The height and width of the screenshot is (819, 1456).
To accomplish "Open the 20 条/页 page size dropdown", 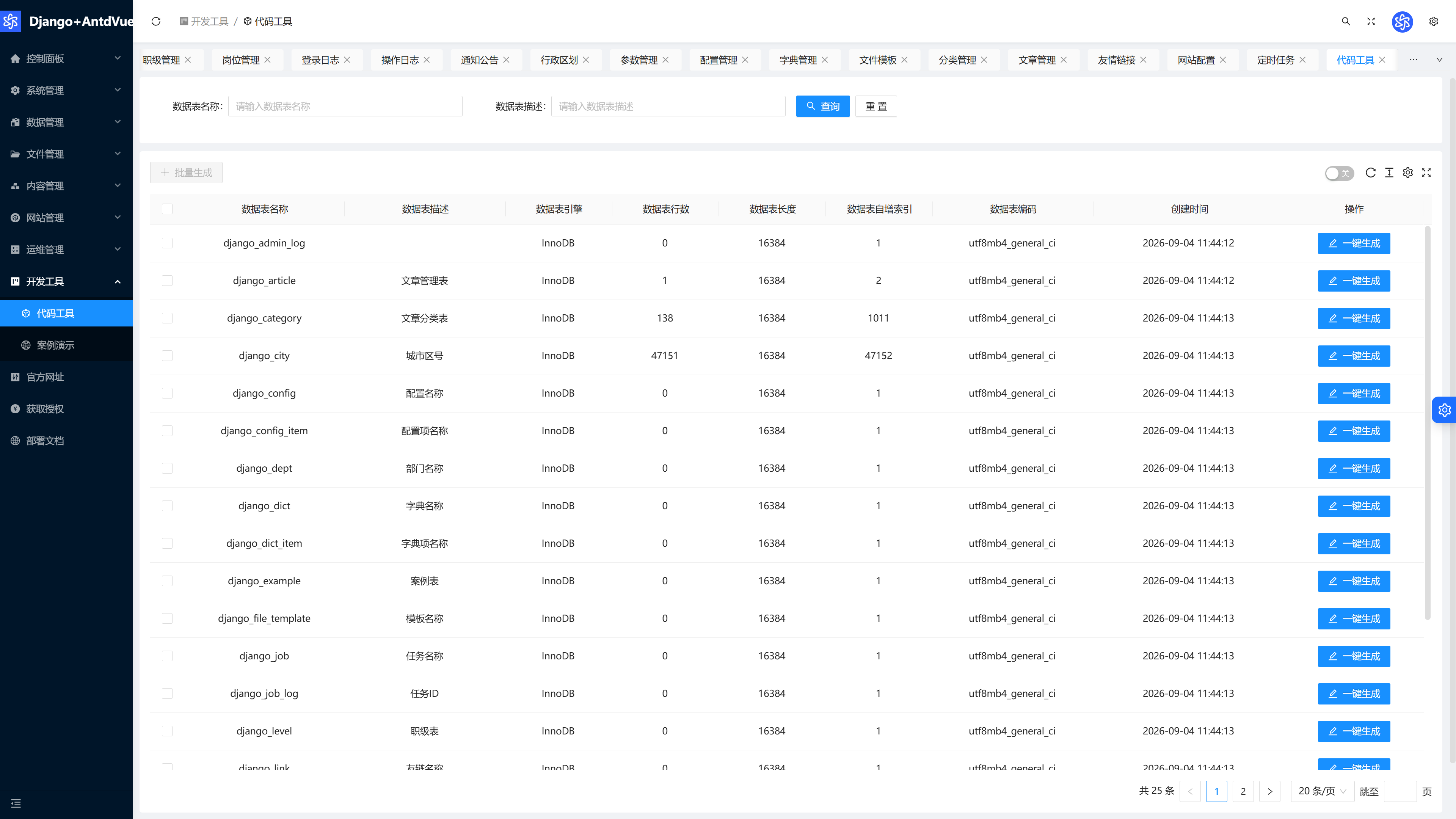I will 1322,791.
